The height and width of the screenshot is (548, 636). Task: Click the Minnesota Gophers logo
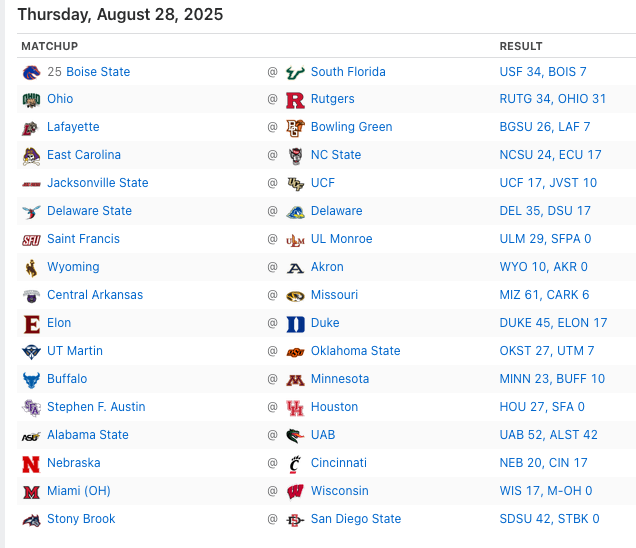[295, 380]
